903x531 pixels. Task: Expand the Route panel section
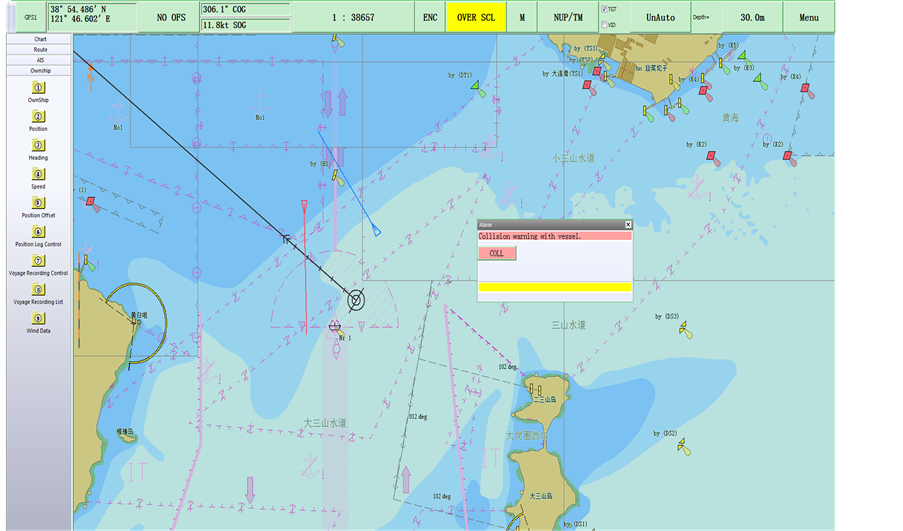(x=39, y=50)
